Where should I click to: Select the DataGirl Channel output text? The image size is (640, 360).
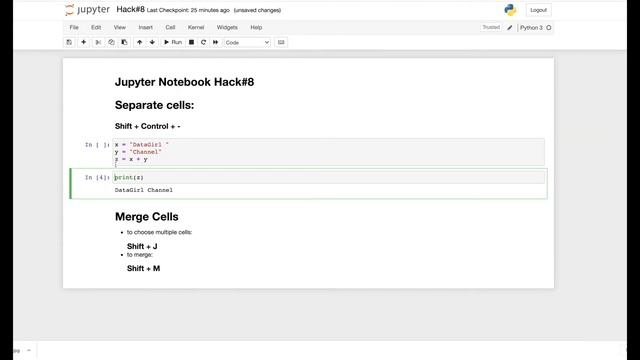click(x=144, y=190)
